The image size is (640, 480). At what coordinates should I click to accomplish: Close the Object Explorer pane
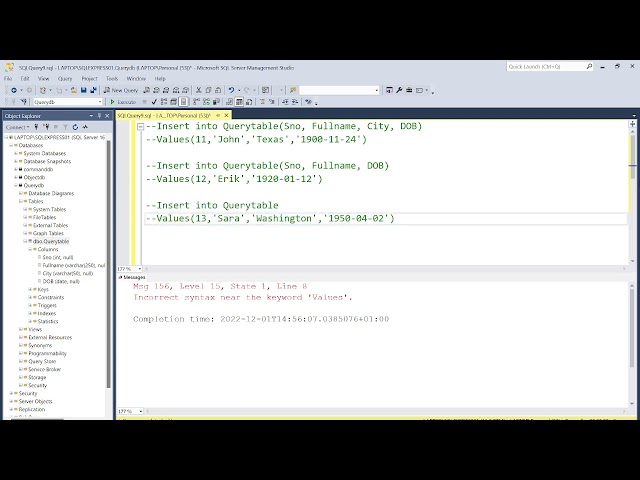(x=107, y=116)
